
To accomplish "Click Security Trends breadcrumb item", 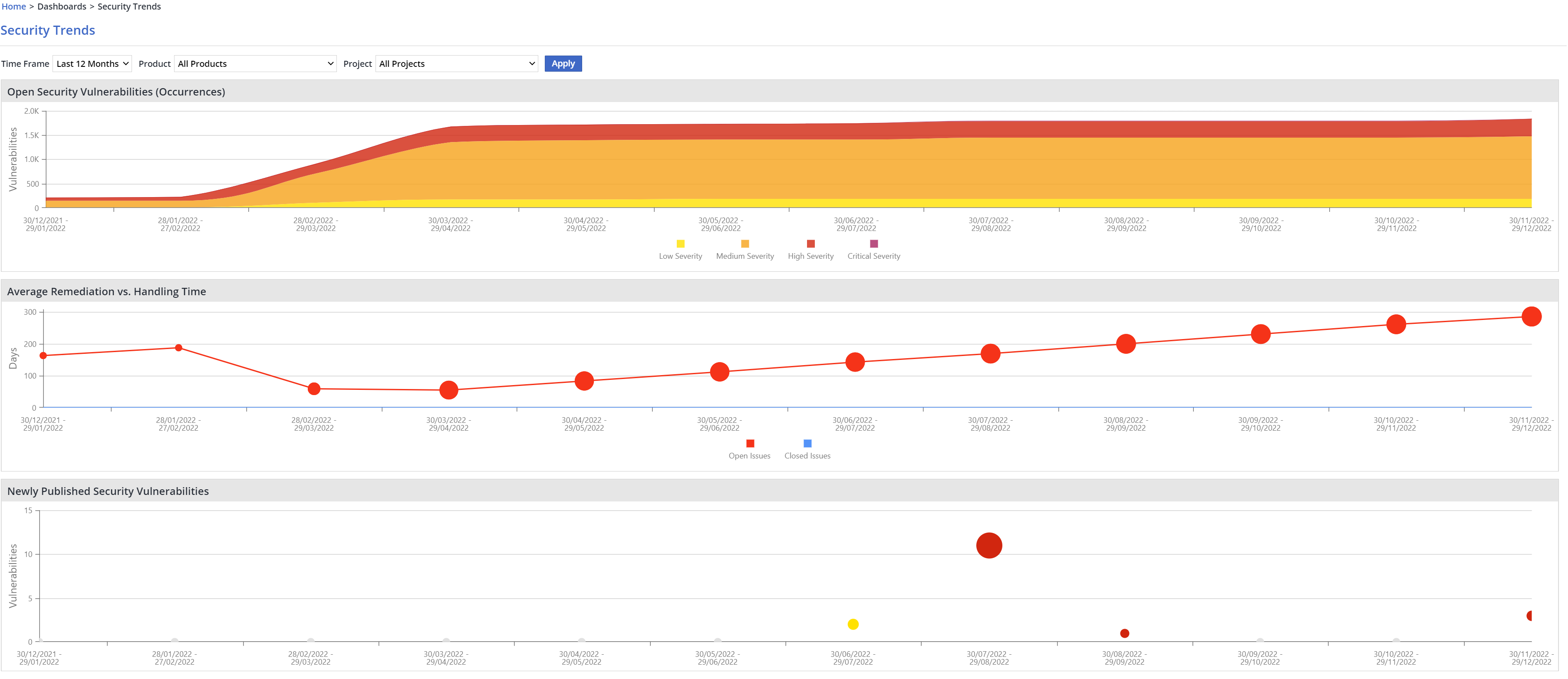I will click(x=129, y=7).
